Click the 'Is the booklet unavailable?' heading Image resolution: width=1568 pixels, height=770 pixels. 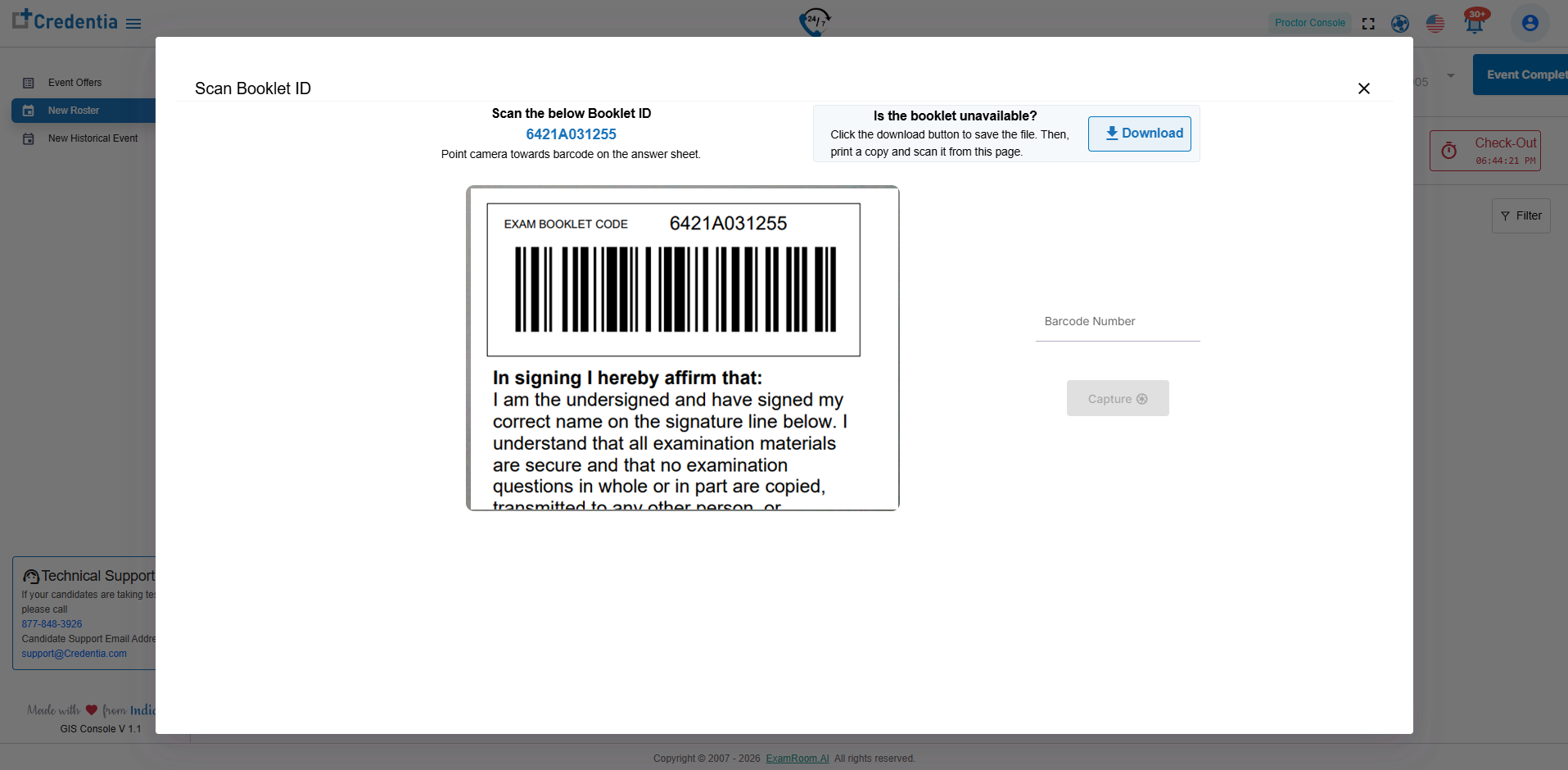(x=955, y=116)
